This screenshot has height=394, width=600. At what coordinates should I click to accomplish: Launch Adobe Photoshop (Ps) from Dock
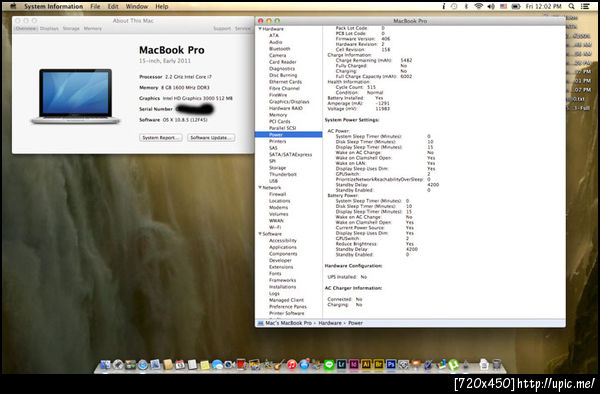click(x=391, y=365)
